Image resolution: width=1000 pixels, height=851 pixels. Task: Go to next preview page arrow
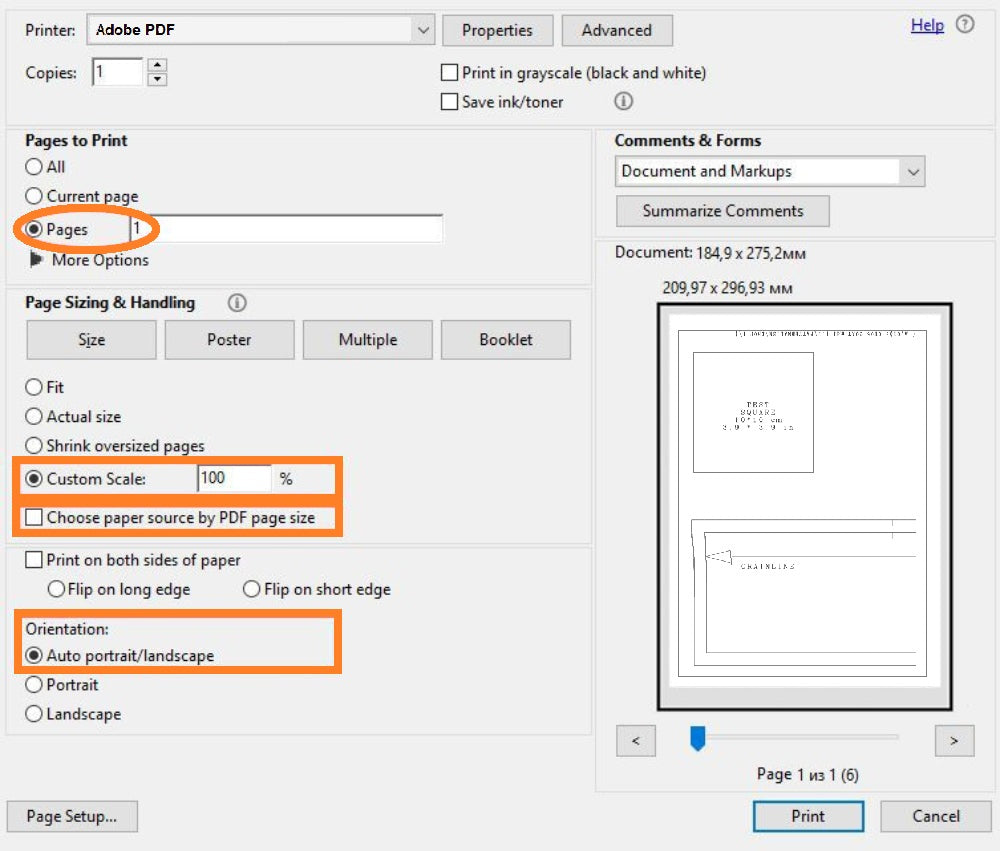coord(954,741)
